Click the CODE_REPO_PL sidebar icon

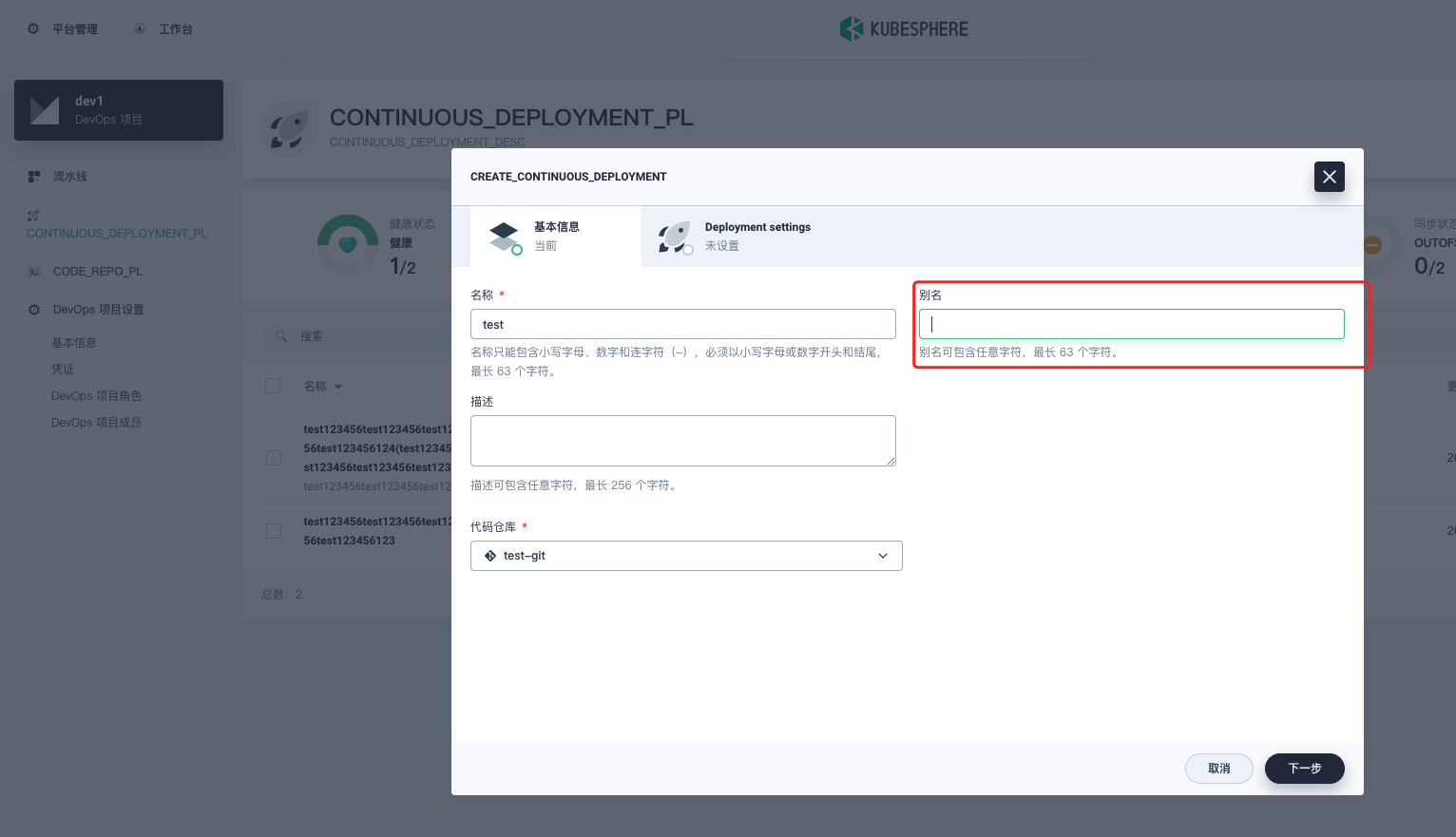click(x=34, y=272)
